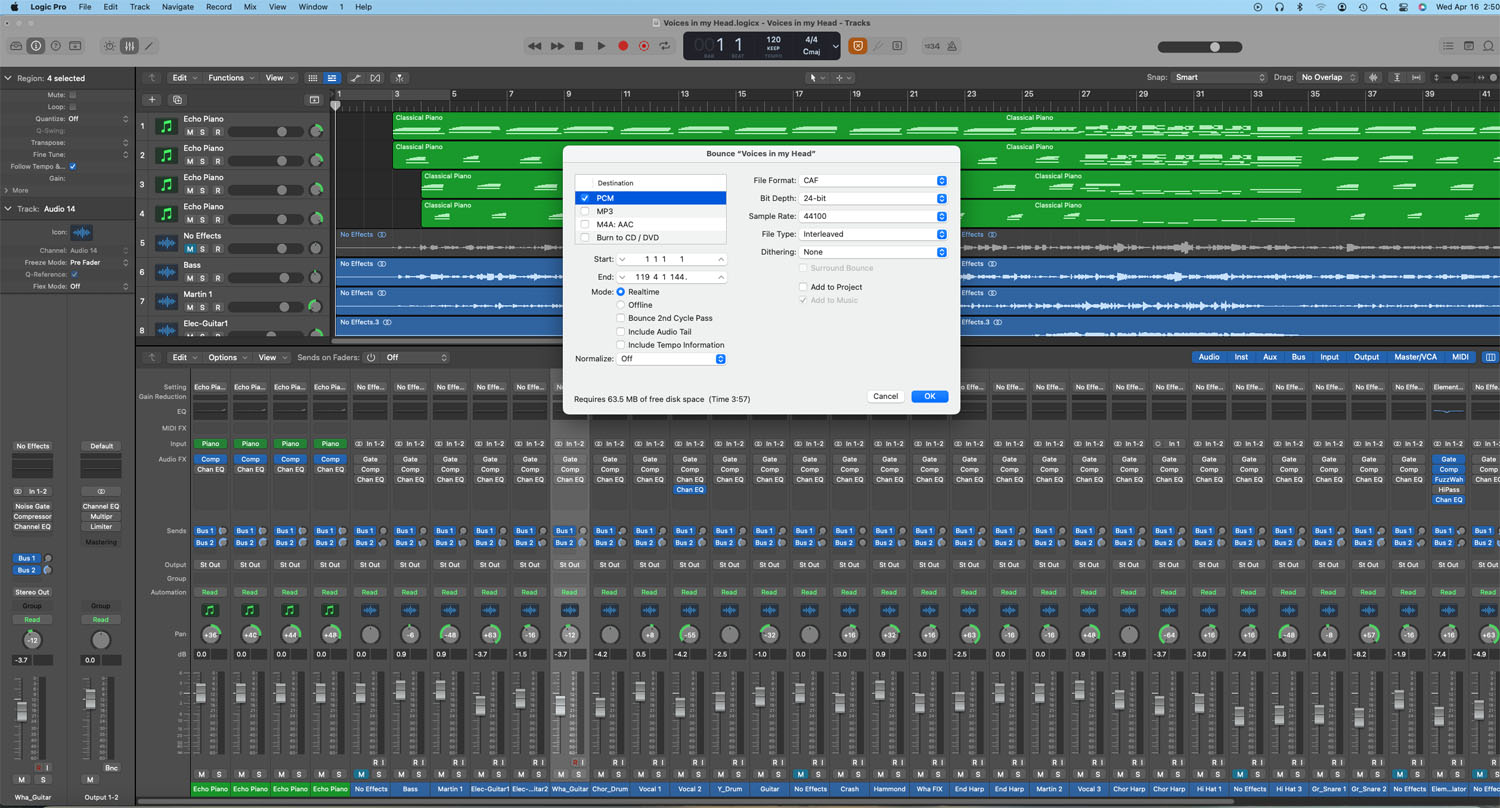Click the Record button in transport
Viewport: 1500px width, 808px height.
coord(623,46)
